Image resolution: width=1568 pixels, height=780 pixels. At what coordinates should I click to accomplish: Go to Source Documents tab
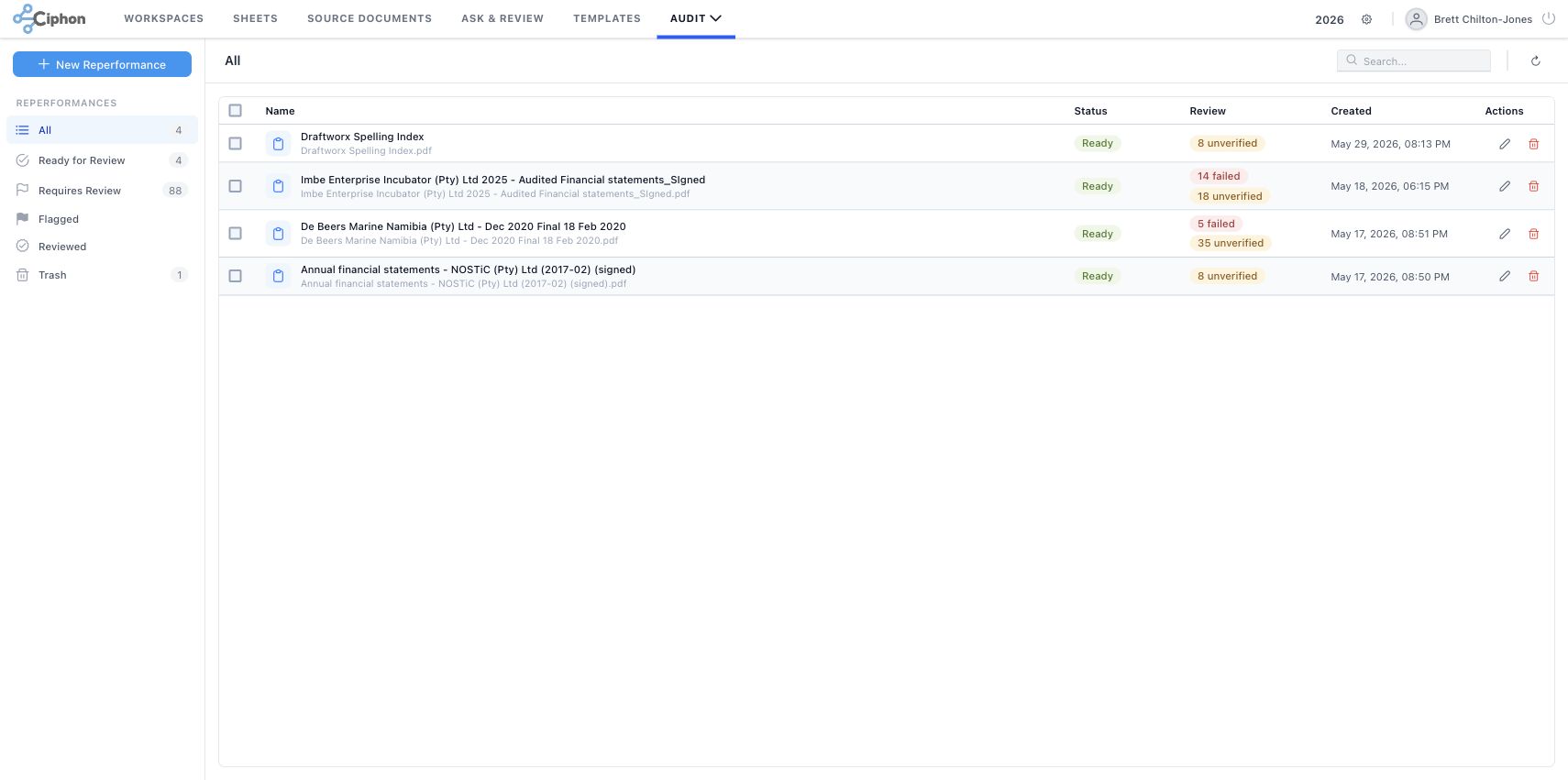pyautogui.click(x=370, y=18)
